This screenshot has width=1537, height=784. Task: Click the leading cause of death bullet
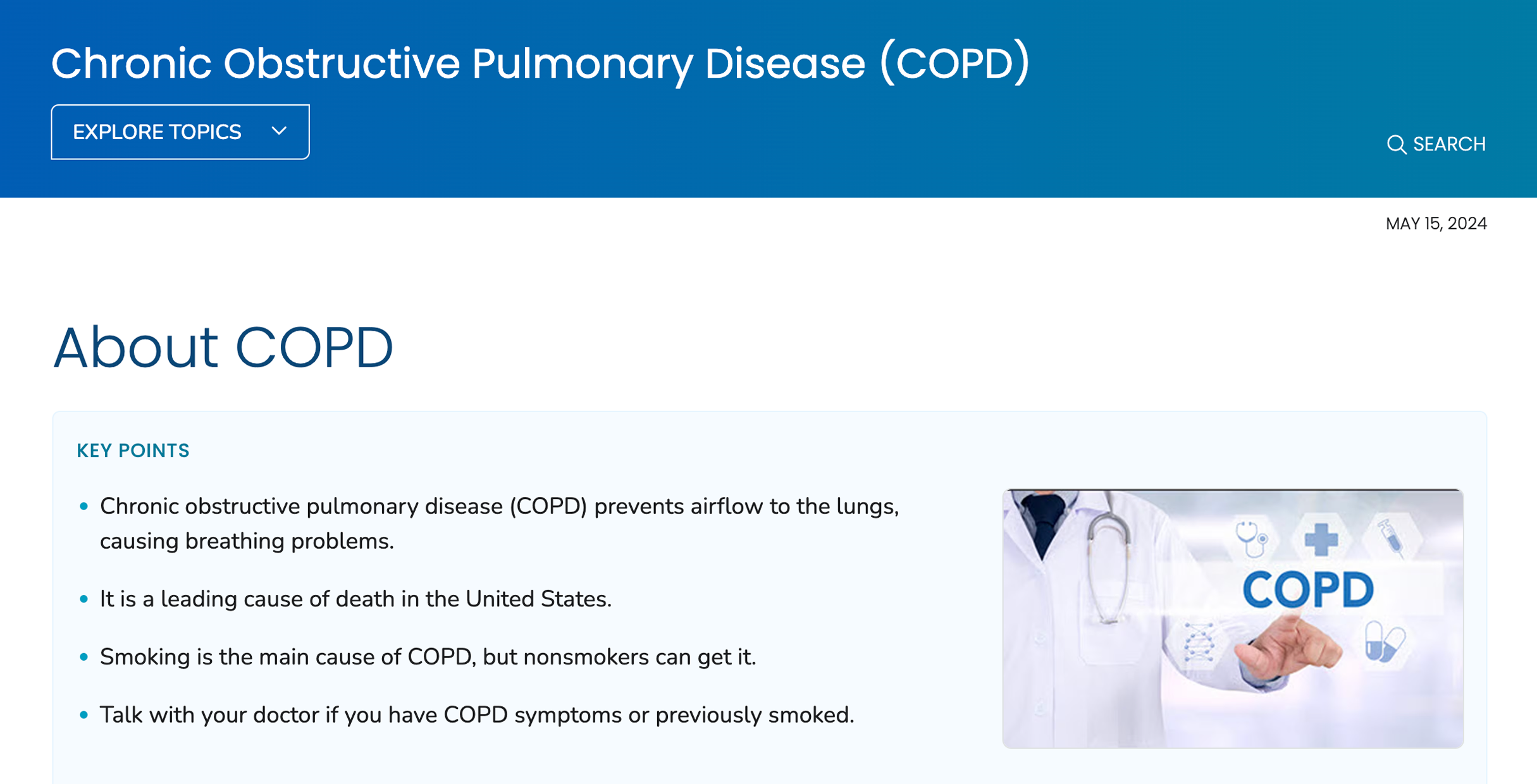point(355,599)
